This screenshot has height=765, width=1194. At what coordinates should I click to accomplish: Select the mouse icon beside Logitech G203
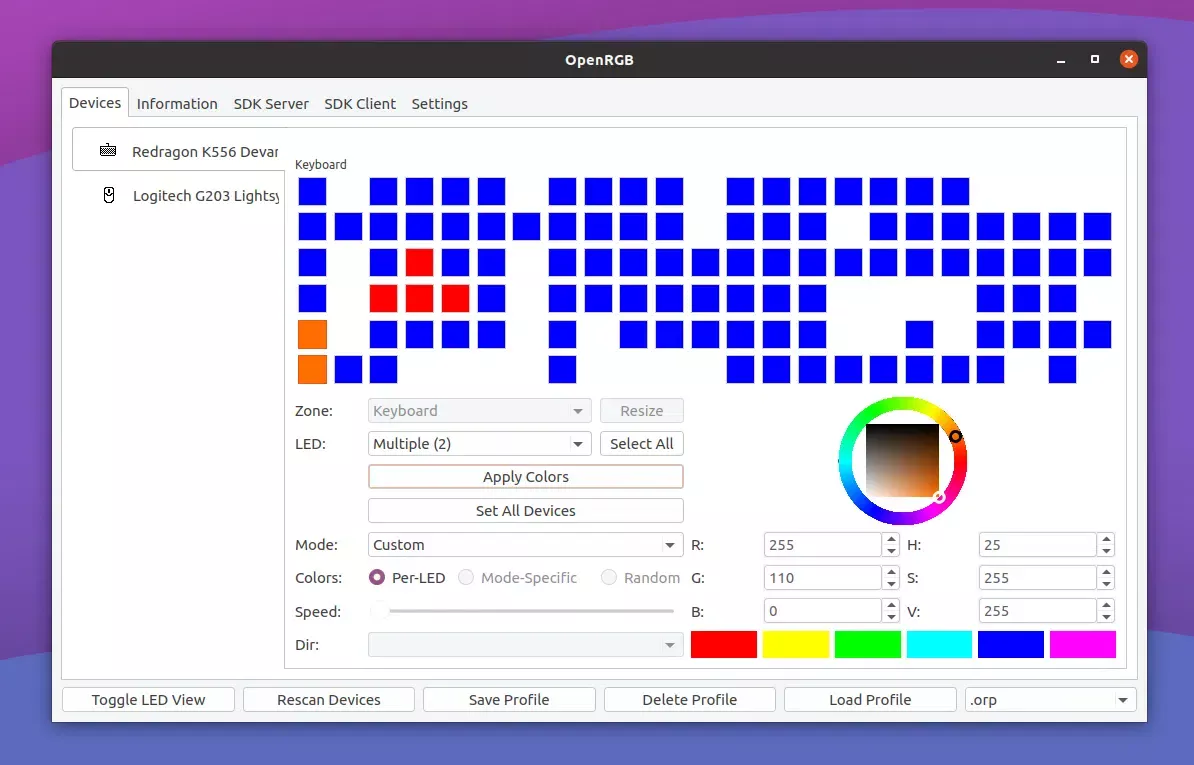pos(109,194)
